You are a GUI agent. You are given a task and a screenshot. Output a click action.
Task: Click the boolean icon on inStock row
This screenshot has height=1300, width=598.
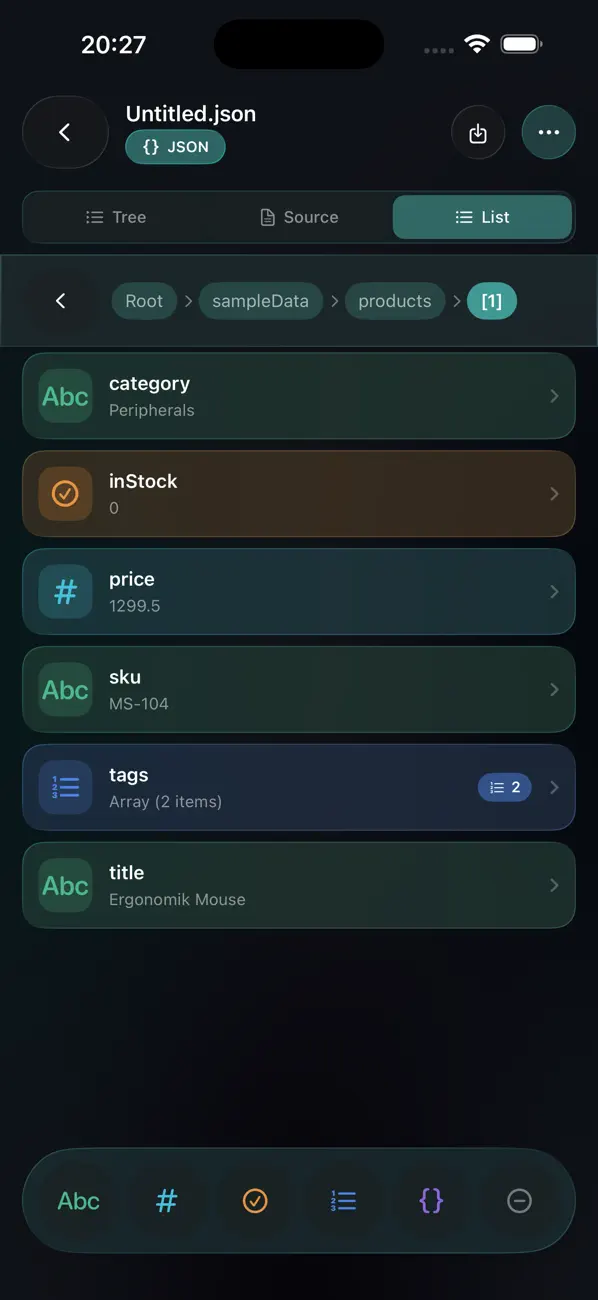tap(64, 493)
